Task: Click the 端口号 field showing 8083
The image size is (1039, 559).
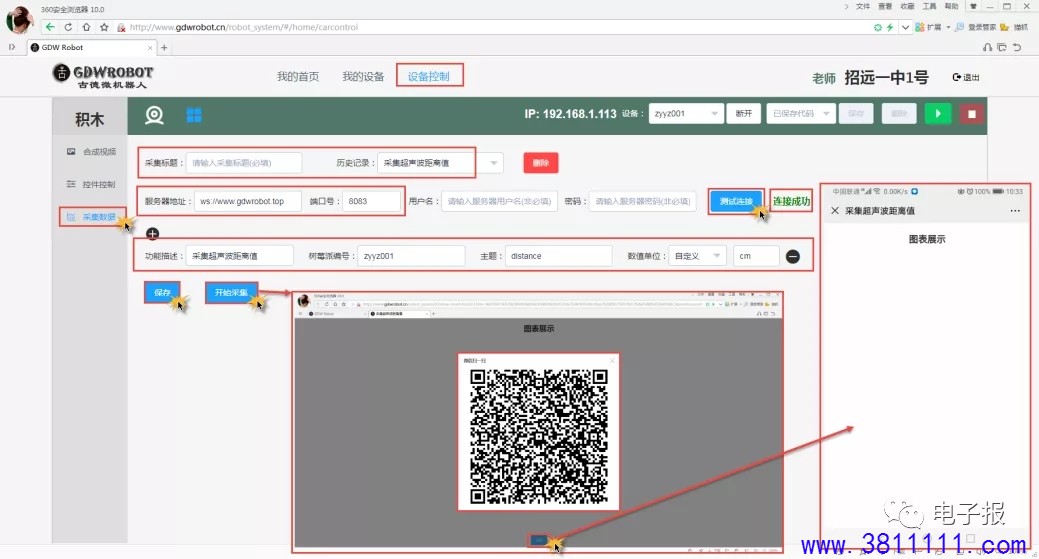Action: click(371, 201)
